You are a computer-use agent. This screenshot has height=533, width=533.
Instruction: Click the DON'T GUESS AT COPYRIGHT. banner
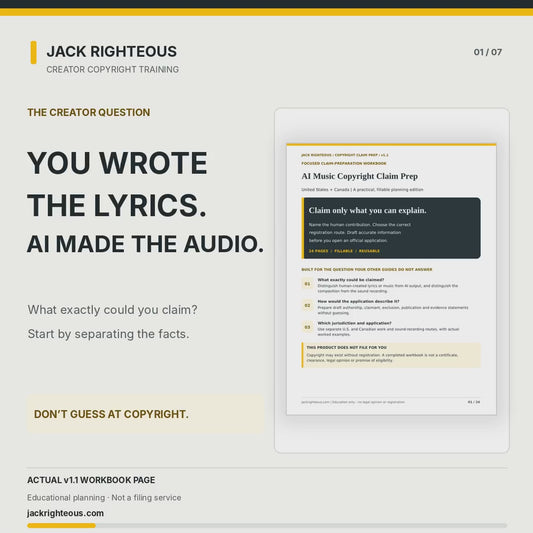click(145, 414)
